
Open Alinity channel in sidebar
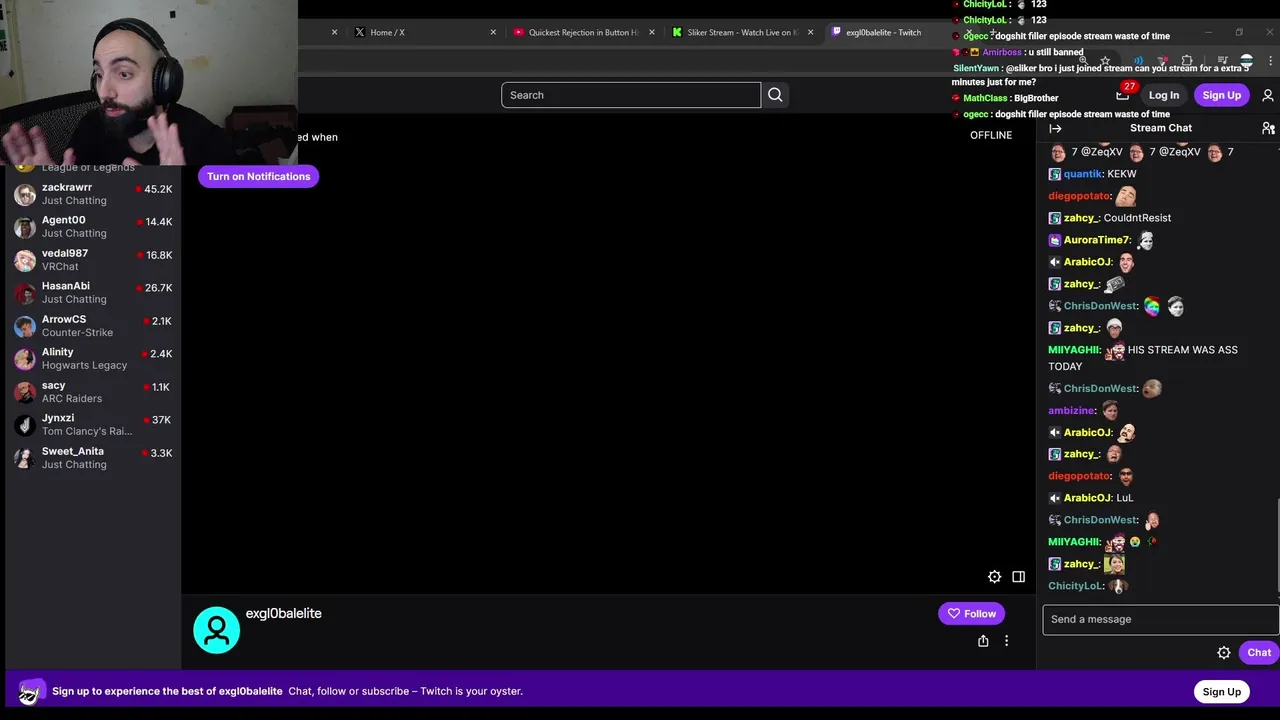pos(92,359)
